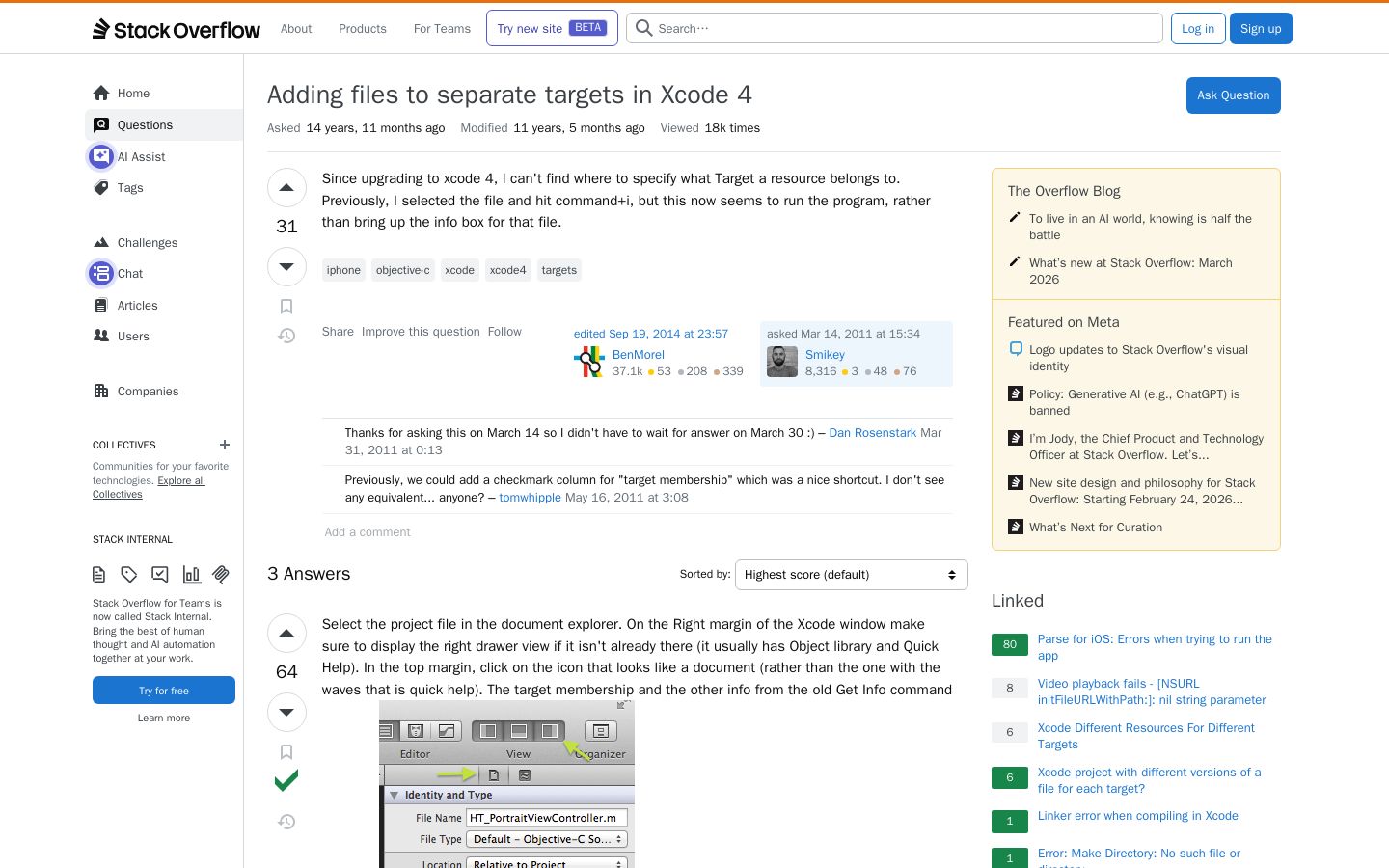Click the Follow link under the question
This screenshot has width=1389, height=868.
click(x=504, y=332)
